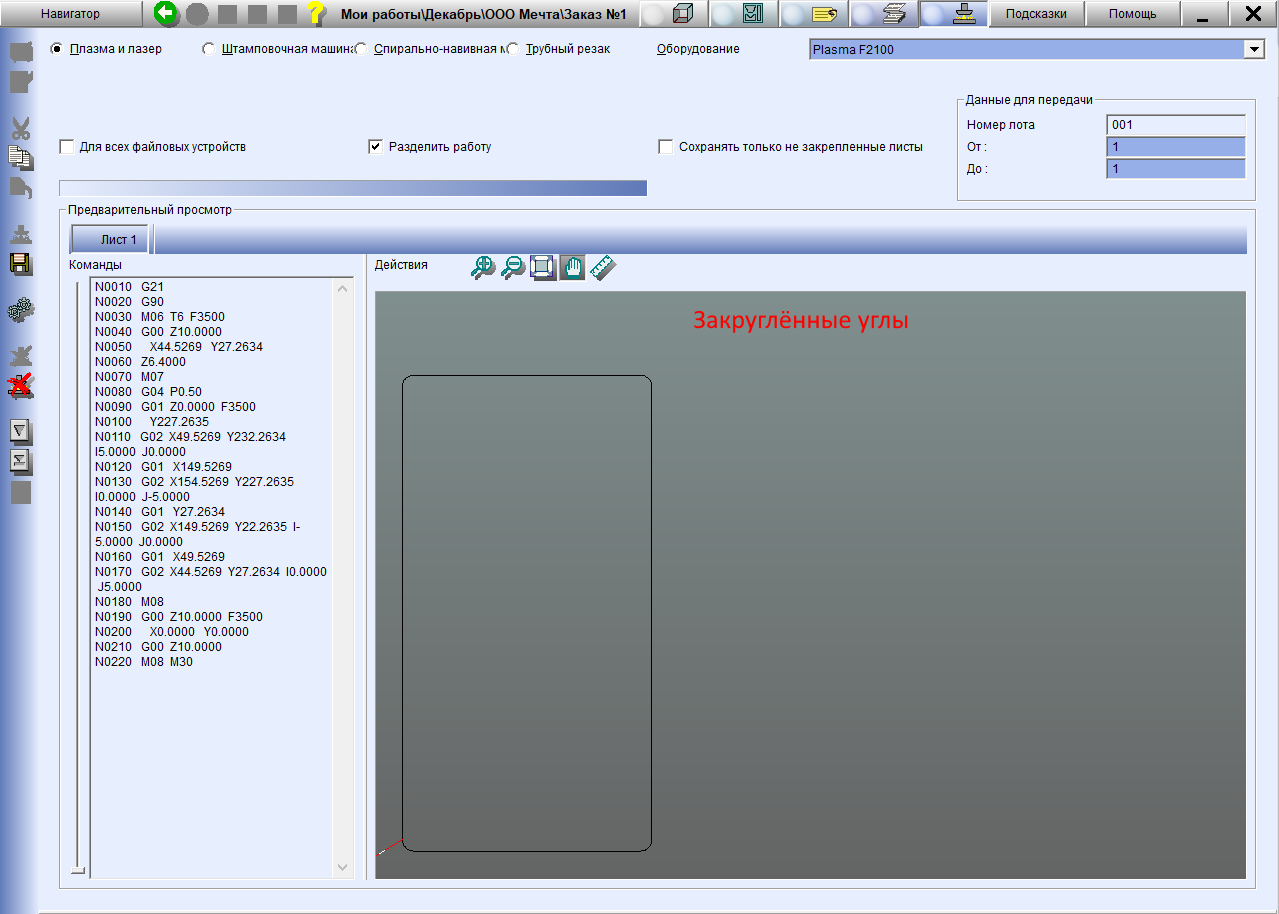Open the 'Подсказки' button

[x=1036, y=14]
